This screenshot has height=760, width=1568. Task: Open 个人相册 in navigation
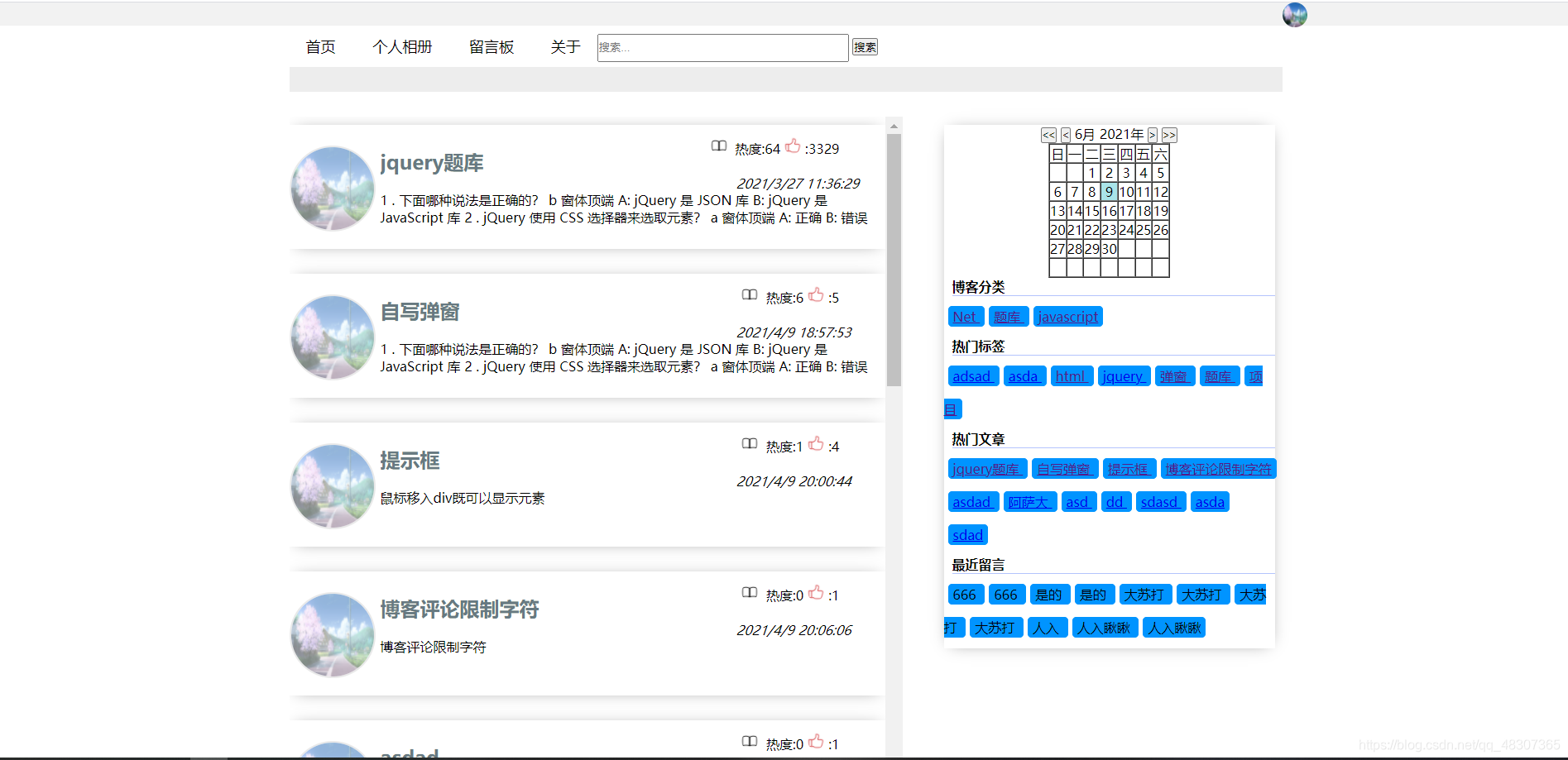(x=402, y=47)
